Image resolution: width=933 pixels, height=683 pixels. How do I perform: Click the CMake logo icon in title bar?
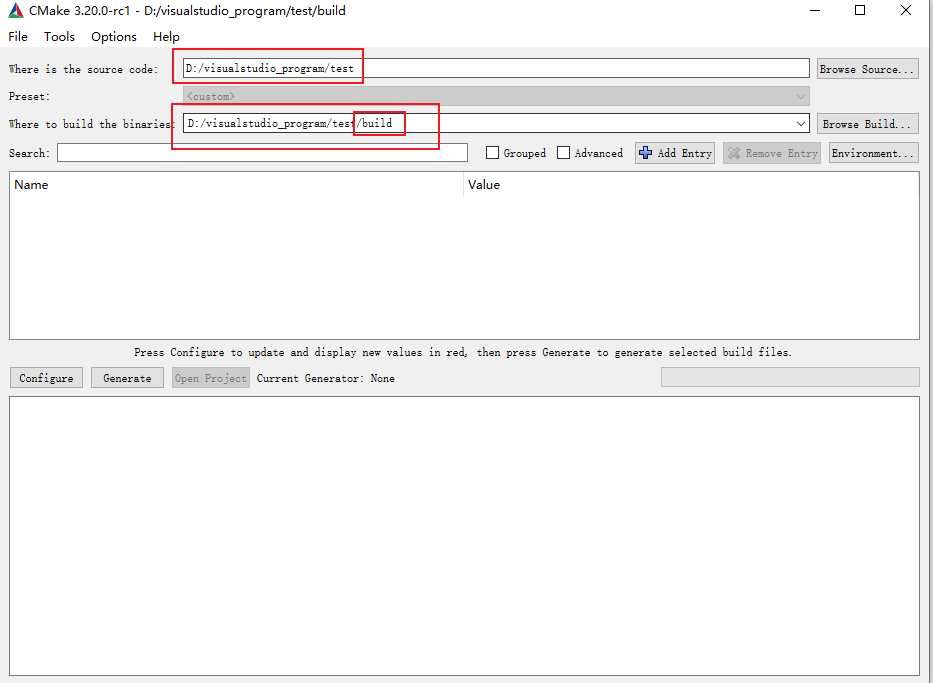click(15, 11)
